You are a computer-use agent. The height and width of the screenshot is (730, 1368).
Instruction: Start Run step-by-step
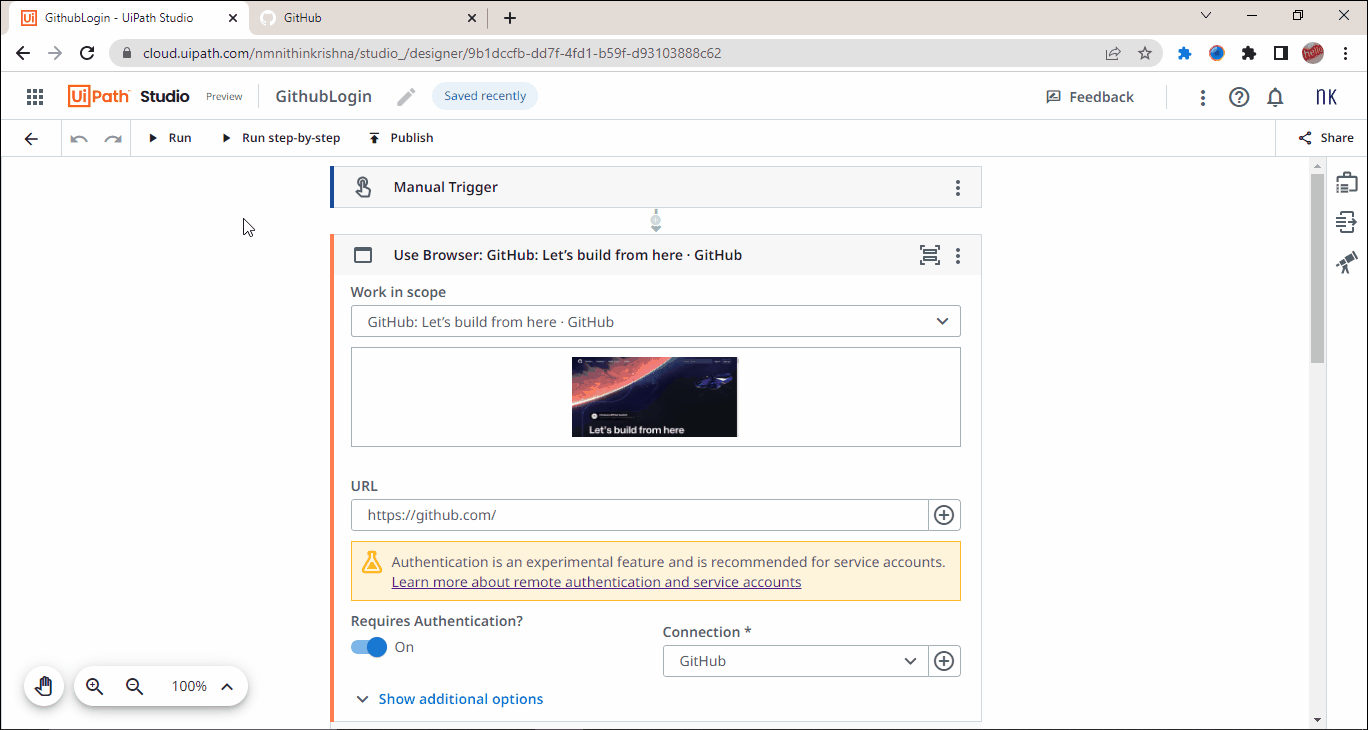281,138
